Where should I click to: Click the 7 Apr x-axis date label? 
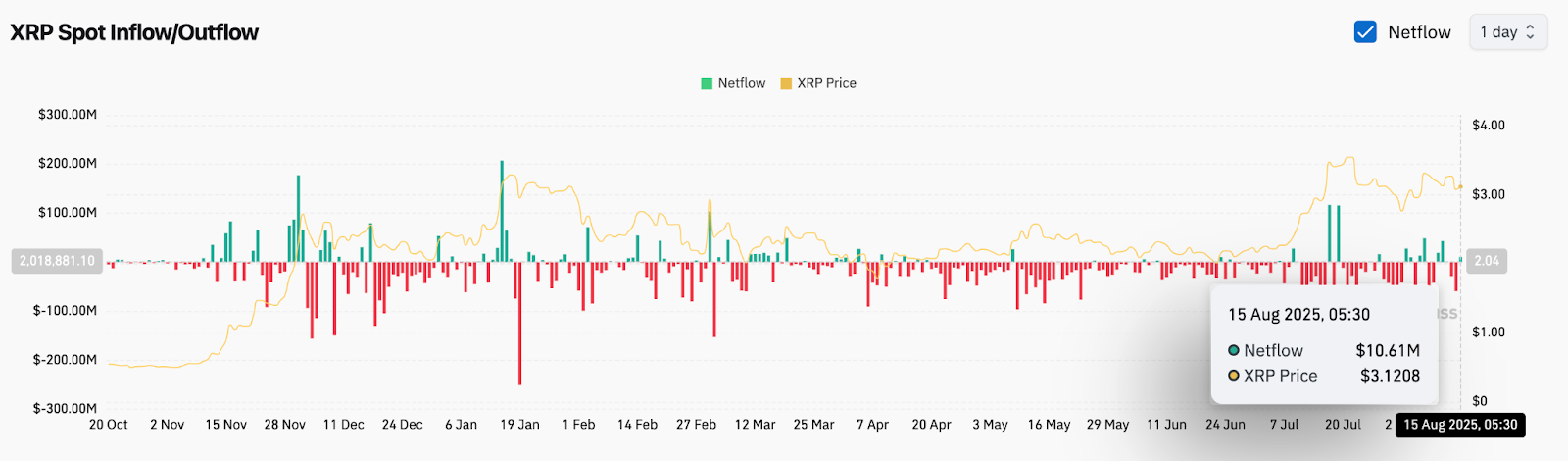click(872, 425)
